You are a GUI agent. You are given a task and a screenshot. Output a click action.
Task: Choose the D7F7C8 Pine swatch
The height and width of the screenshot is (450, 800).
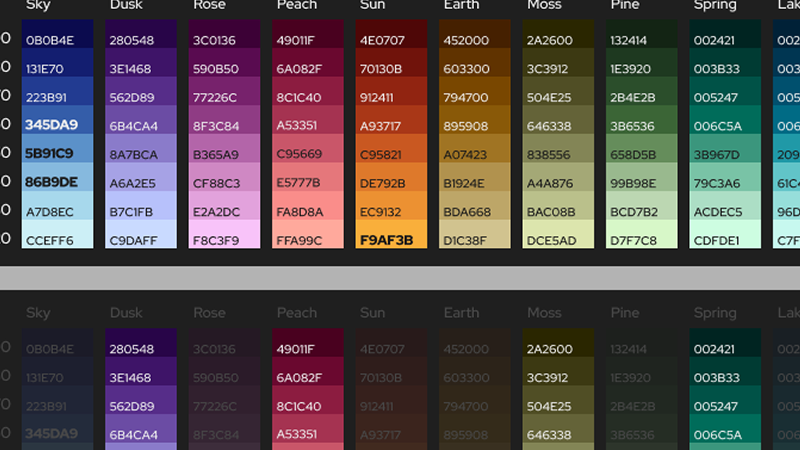click(x=642, y=234)
